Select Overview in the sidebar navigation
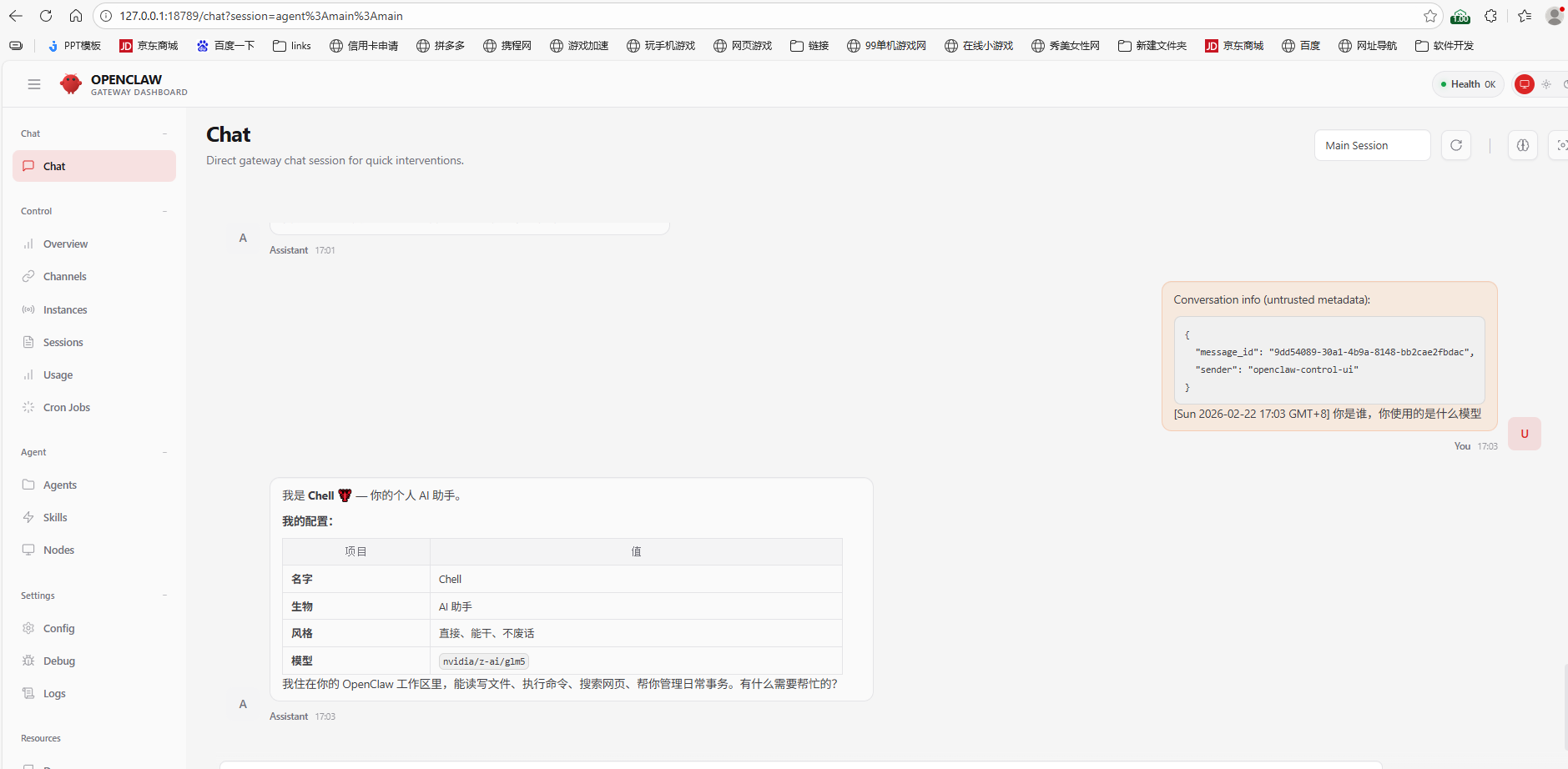This screenshot has height=769, width=1568. click(65, 244)
